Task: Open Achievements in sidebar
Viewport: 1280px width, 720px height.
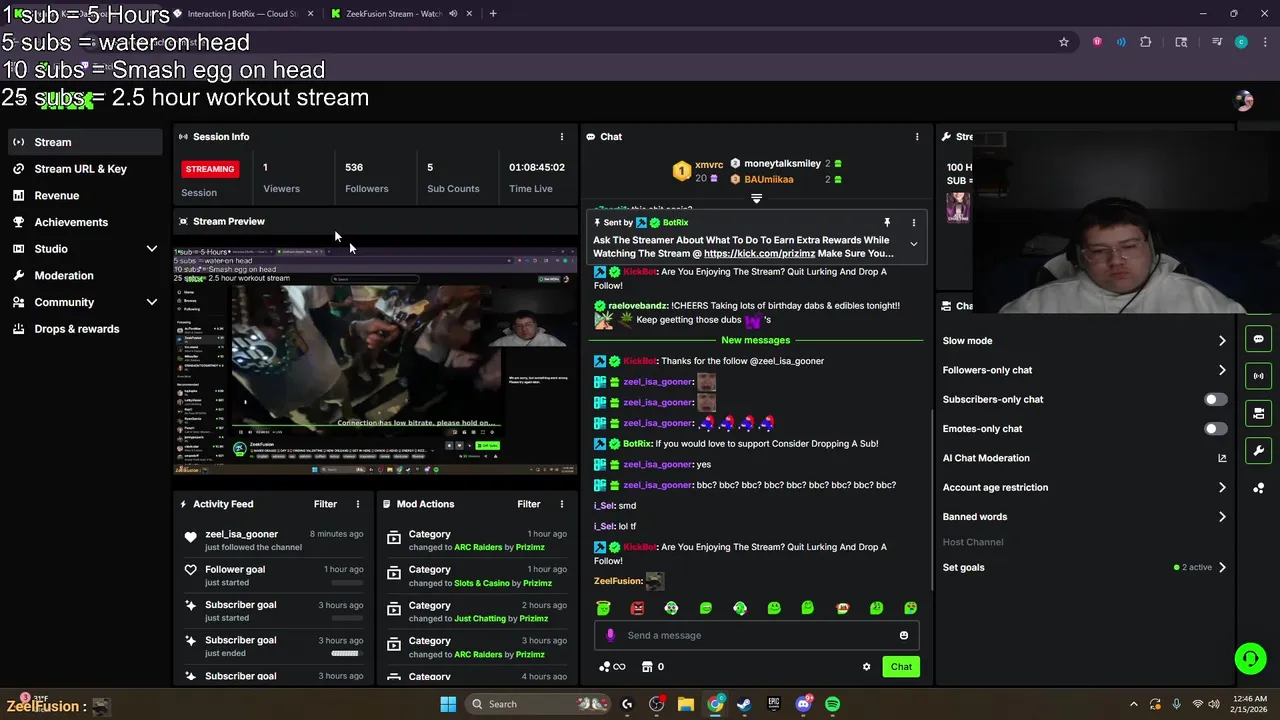Action: (x=85, y=222)
